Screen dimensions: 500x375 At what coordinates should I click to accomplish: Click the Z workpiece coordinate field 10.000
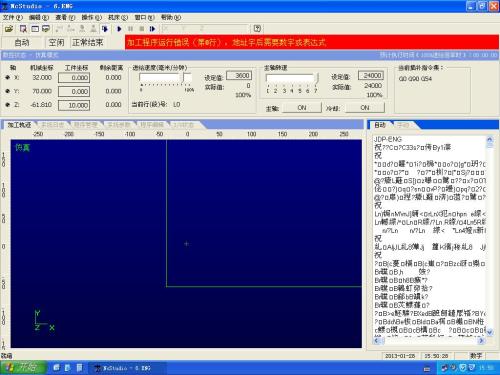tap(74, 105)
